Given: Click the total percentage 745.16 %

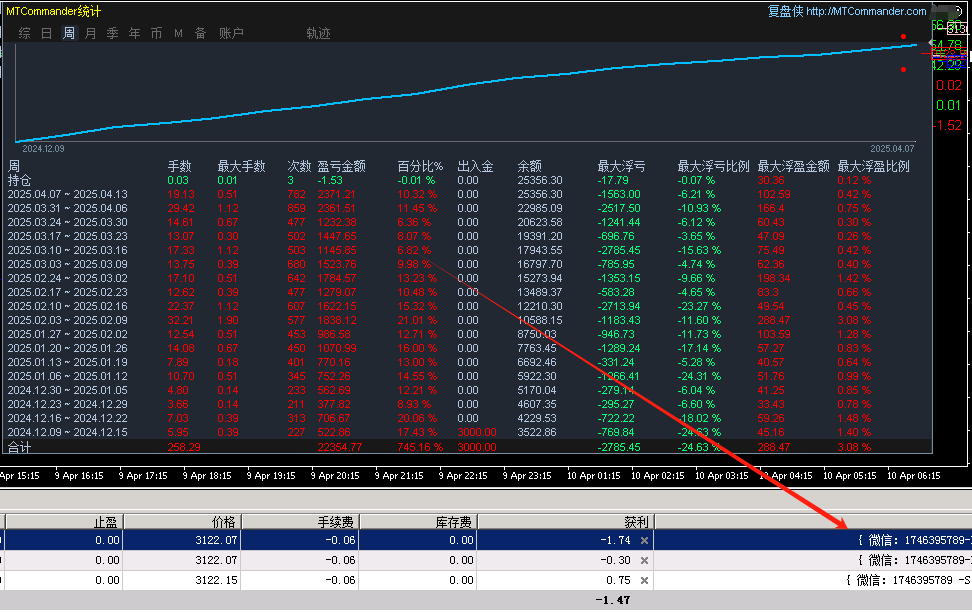Looking at the screenshot, I should tap(420, 447).
